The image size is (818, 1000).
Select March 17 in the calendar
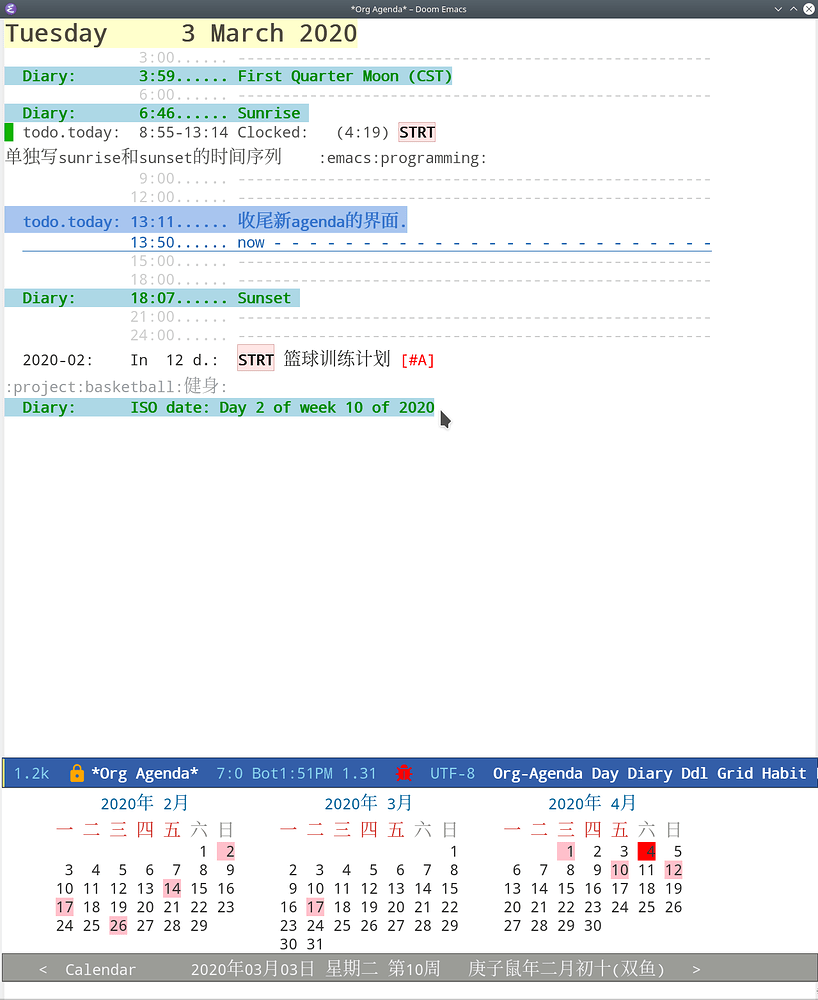(315, 907)
